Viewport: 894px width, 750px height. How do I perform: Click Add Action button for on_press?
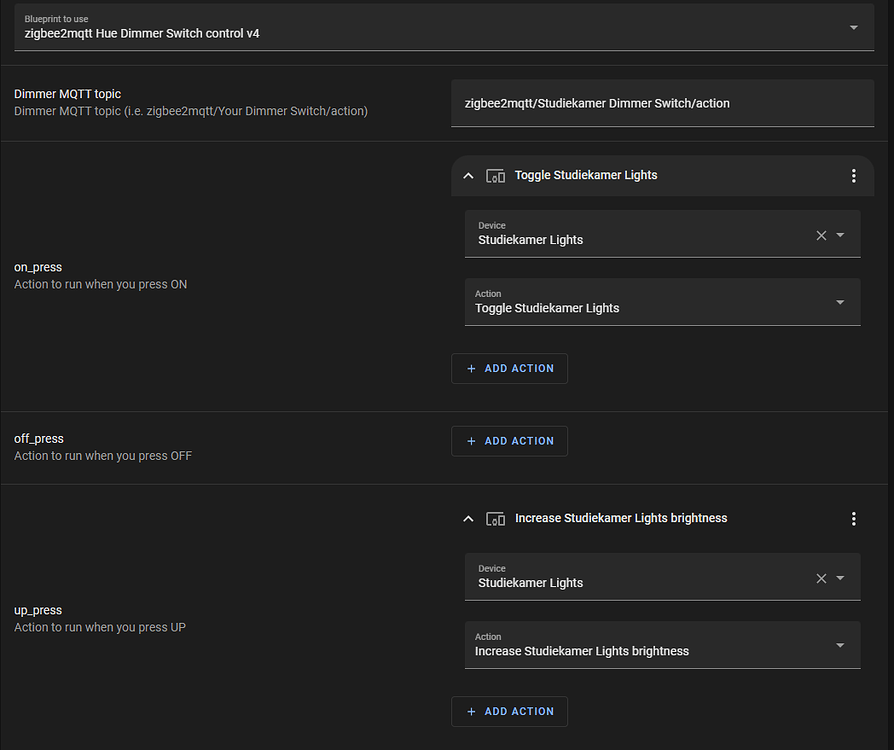509,368
